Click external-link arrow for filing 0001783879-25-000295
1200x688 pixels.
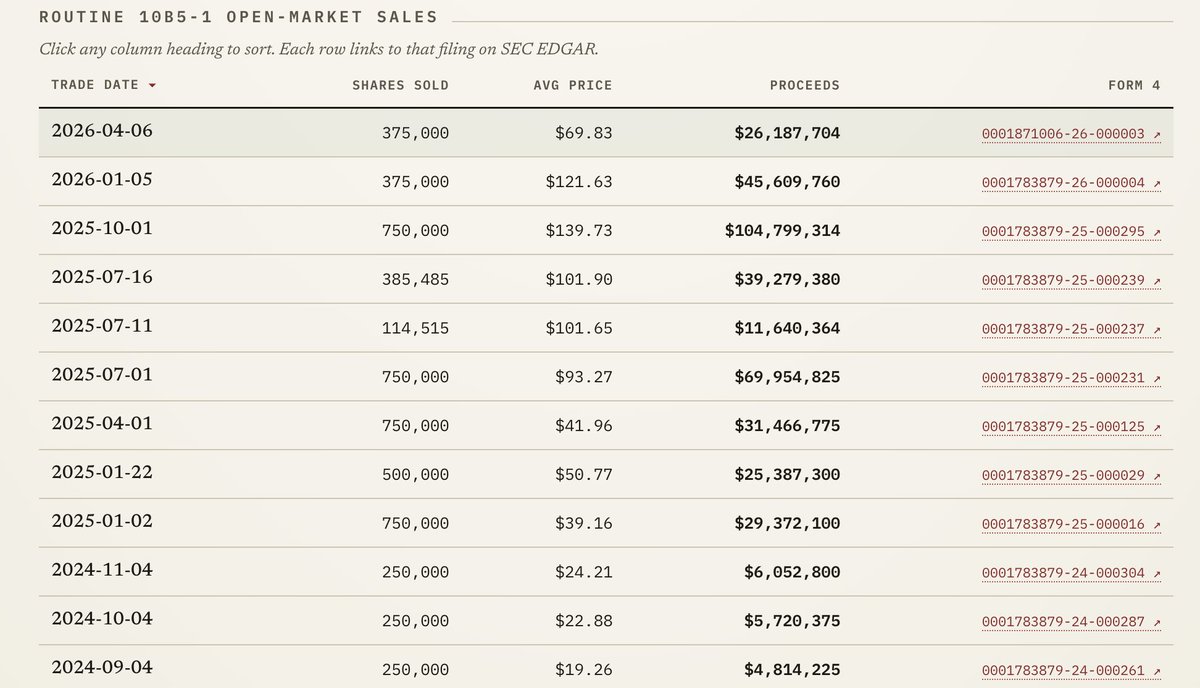point(1156,232)
